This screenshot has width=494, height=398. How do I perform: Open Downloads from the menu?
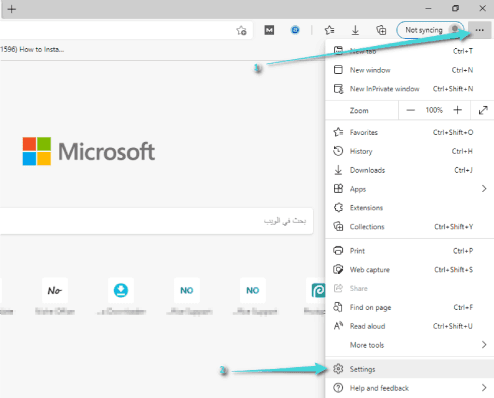point(410,170)
